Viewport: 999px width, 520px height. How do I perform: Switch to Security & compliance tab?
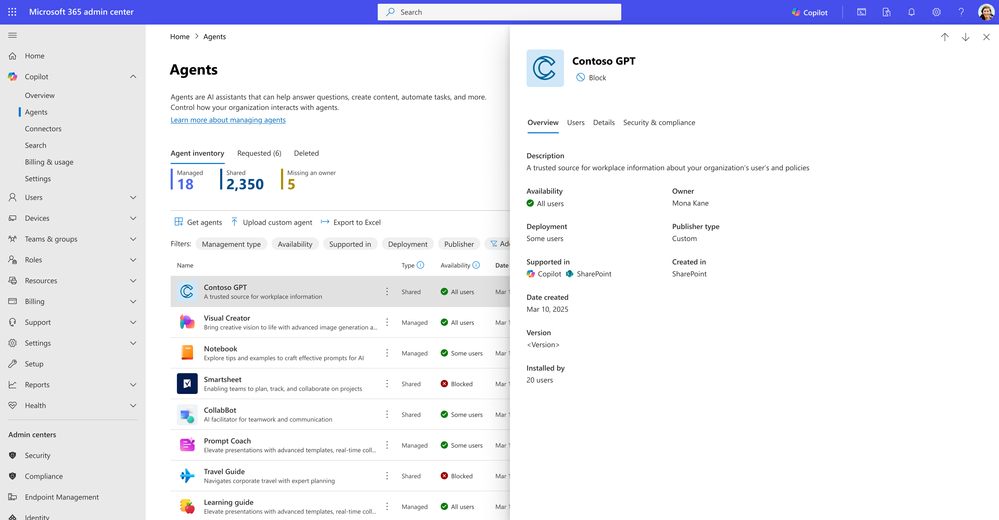coord(659,123)
